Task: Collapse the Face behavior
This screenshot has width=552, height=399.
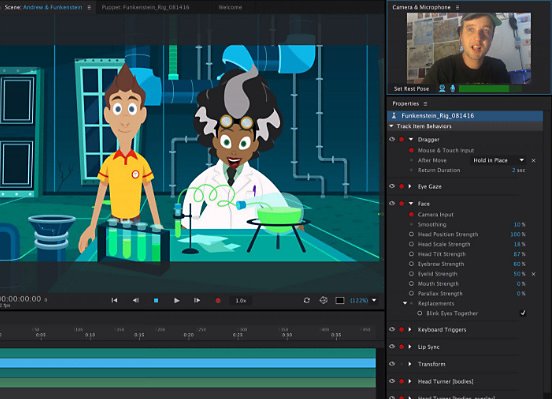Action: pyautogui.click(x=411, y=204)
